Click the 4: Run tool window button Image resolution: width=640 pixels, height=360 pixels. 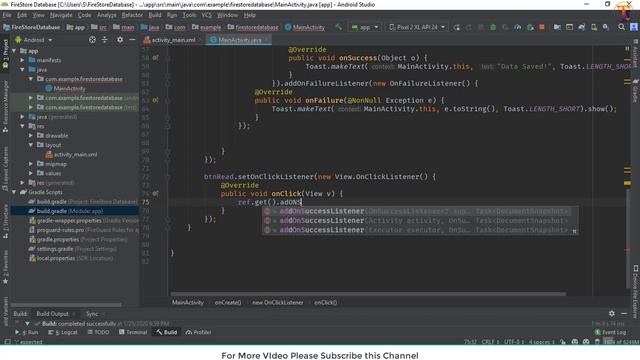27,332
